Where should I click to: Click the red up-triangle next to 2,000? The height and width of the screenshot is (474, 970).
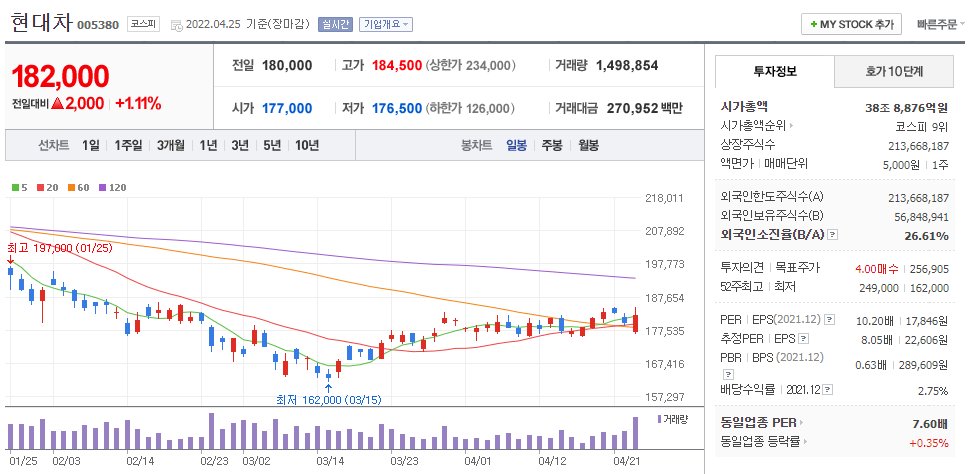pos(58,103)
